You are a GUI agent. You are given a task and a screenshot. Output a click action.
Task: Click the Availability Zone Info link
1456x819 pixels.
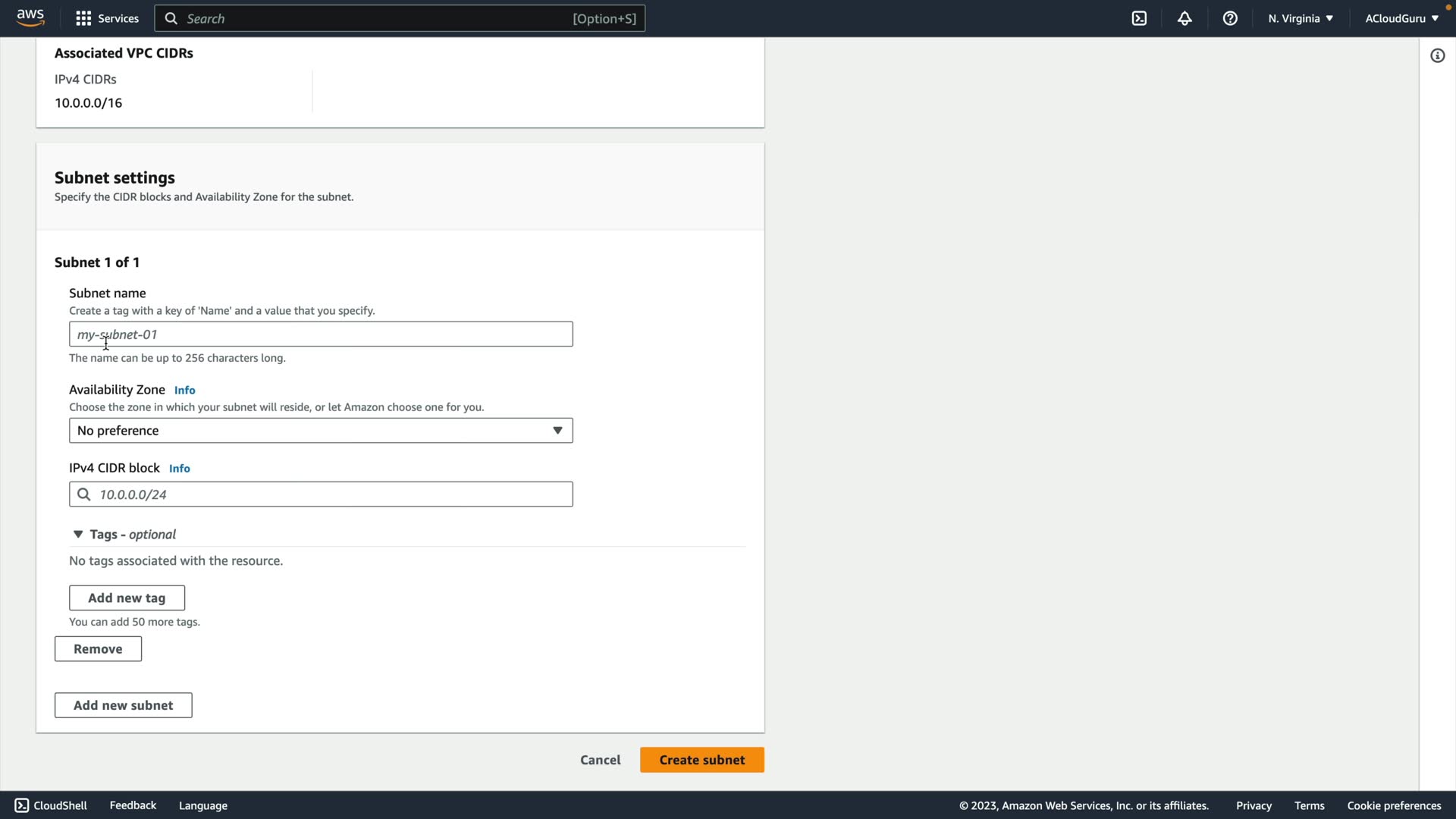click(184, 391)
